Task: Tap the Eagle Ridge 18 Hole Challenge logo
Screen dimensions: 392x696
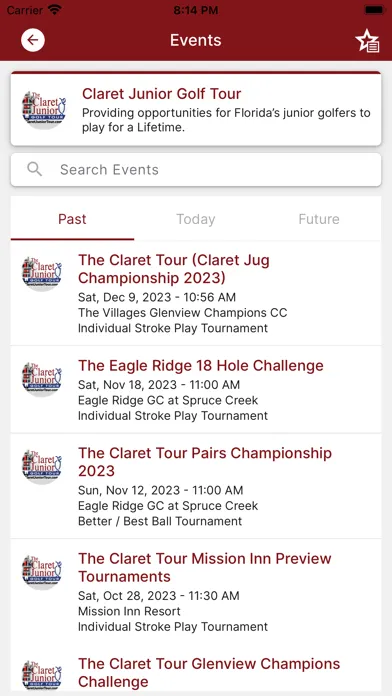Action: (42, 378)
